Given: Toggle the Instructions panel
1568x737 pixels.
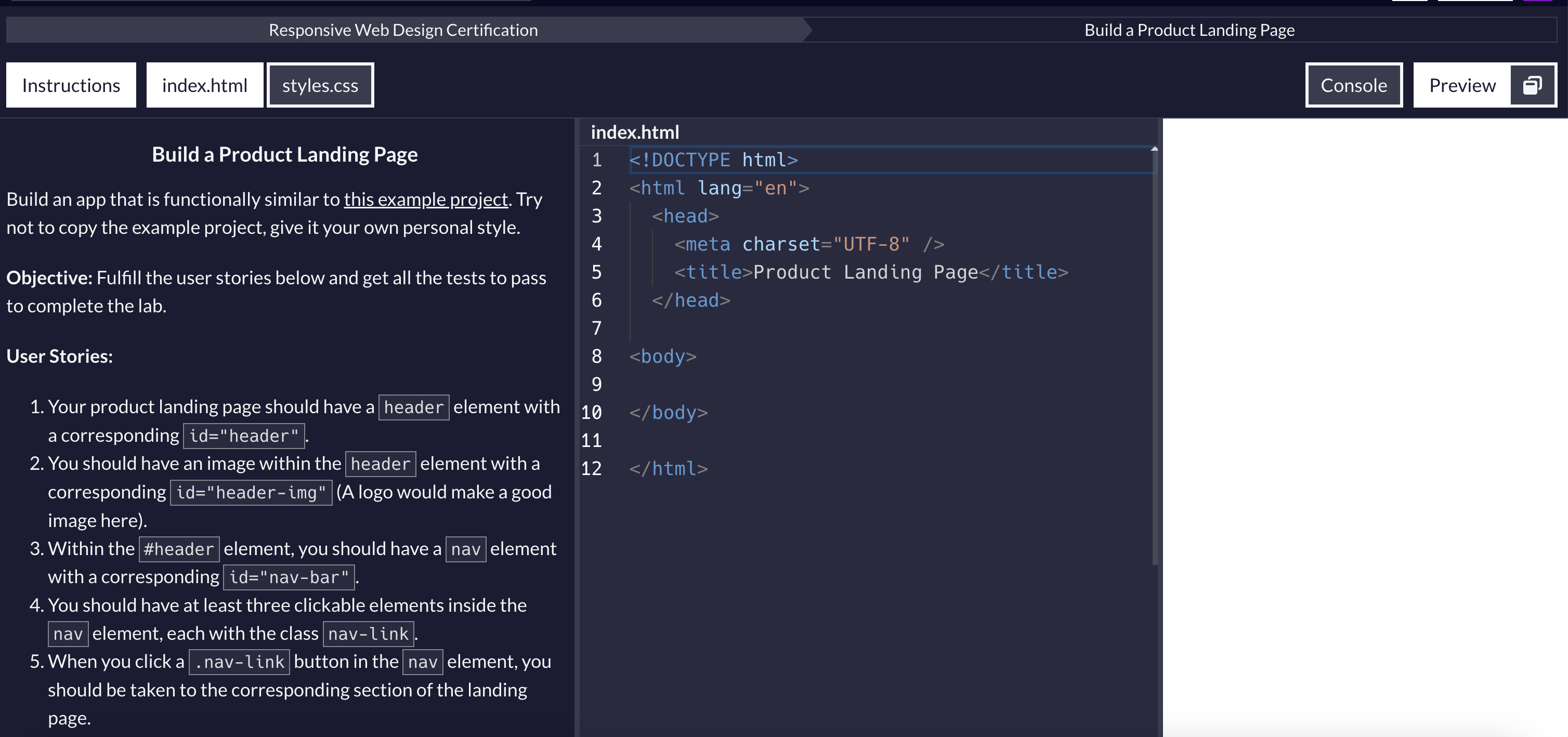Looking at the screenshot, I should pyautogui.click(x=71, y=85).
